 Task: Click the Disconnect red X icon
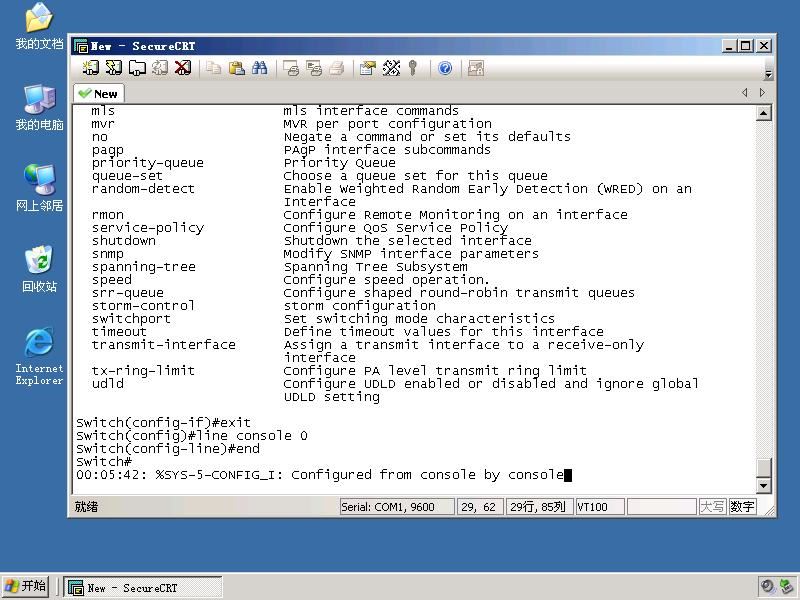(x=183, y=68)
